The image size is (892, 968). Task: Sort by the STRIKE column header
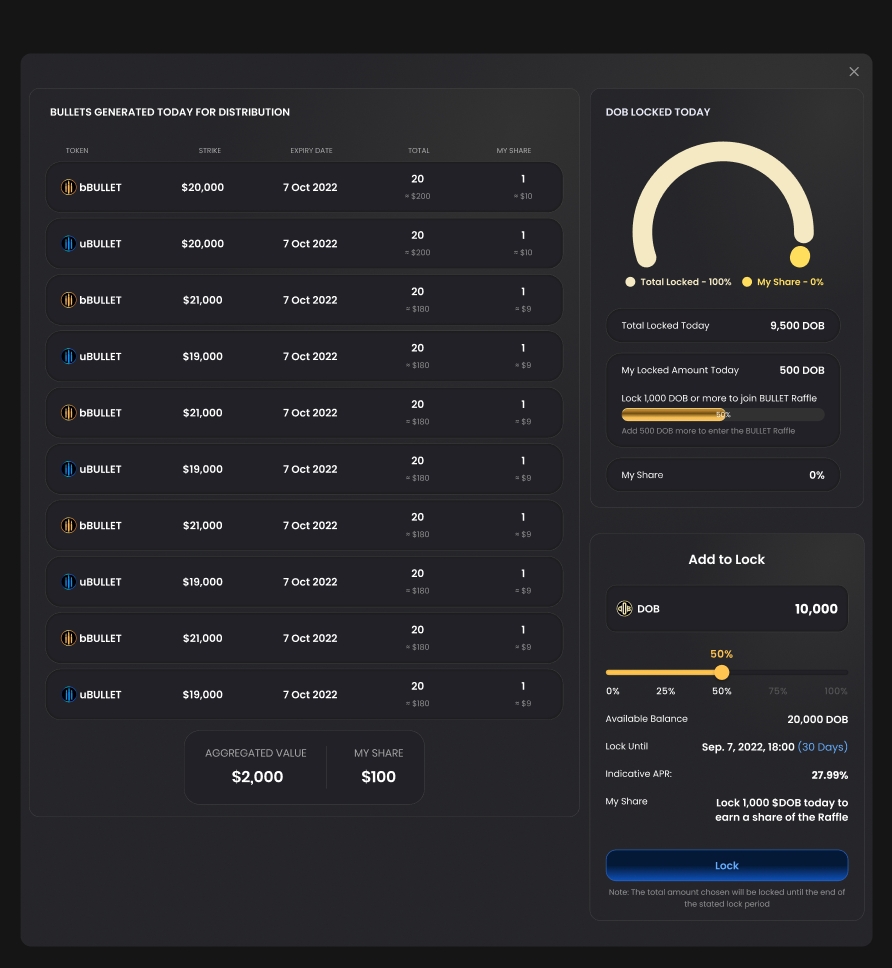coord(209,151)
